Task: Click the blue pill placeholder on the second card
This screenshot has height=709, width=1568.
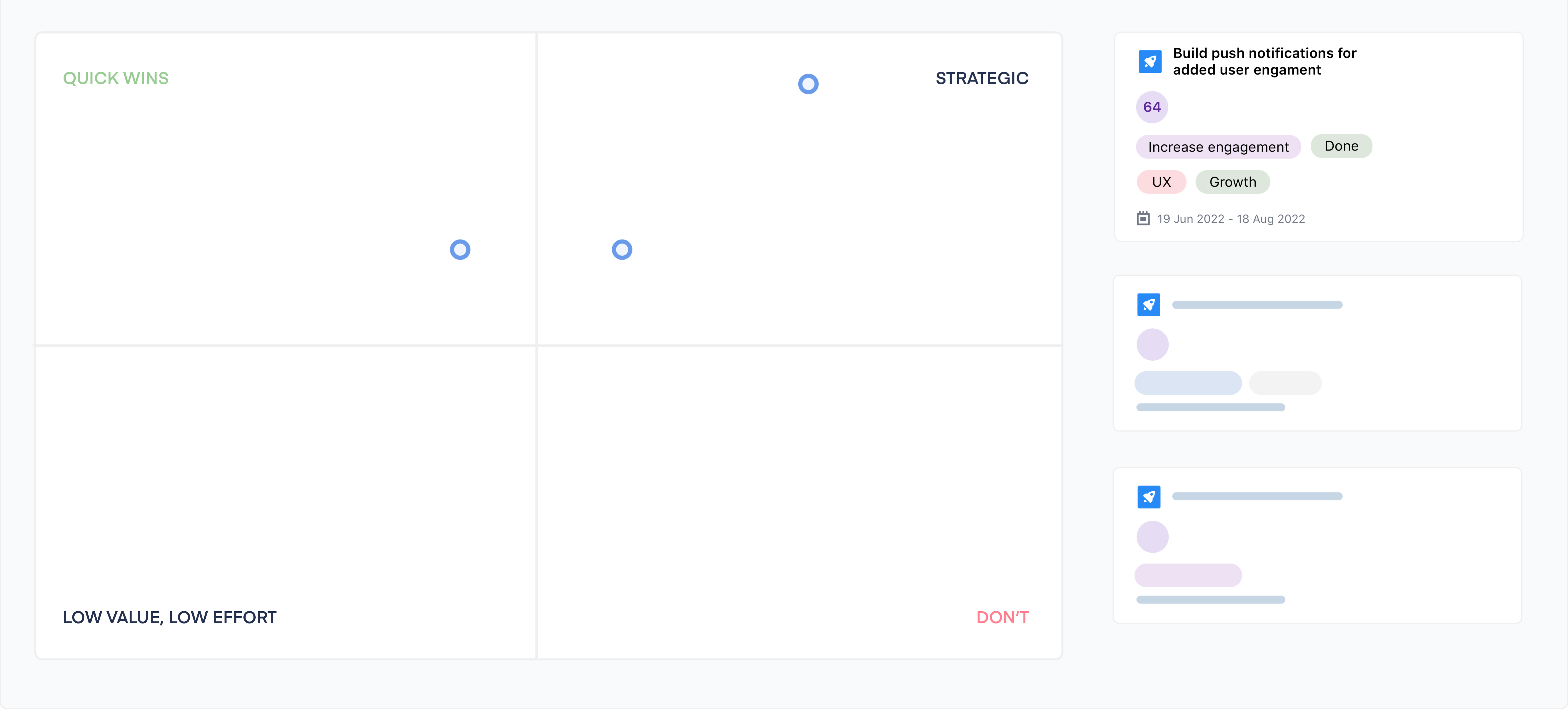Action: tap(1188, 383)
